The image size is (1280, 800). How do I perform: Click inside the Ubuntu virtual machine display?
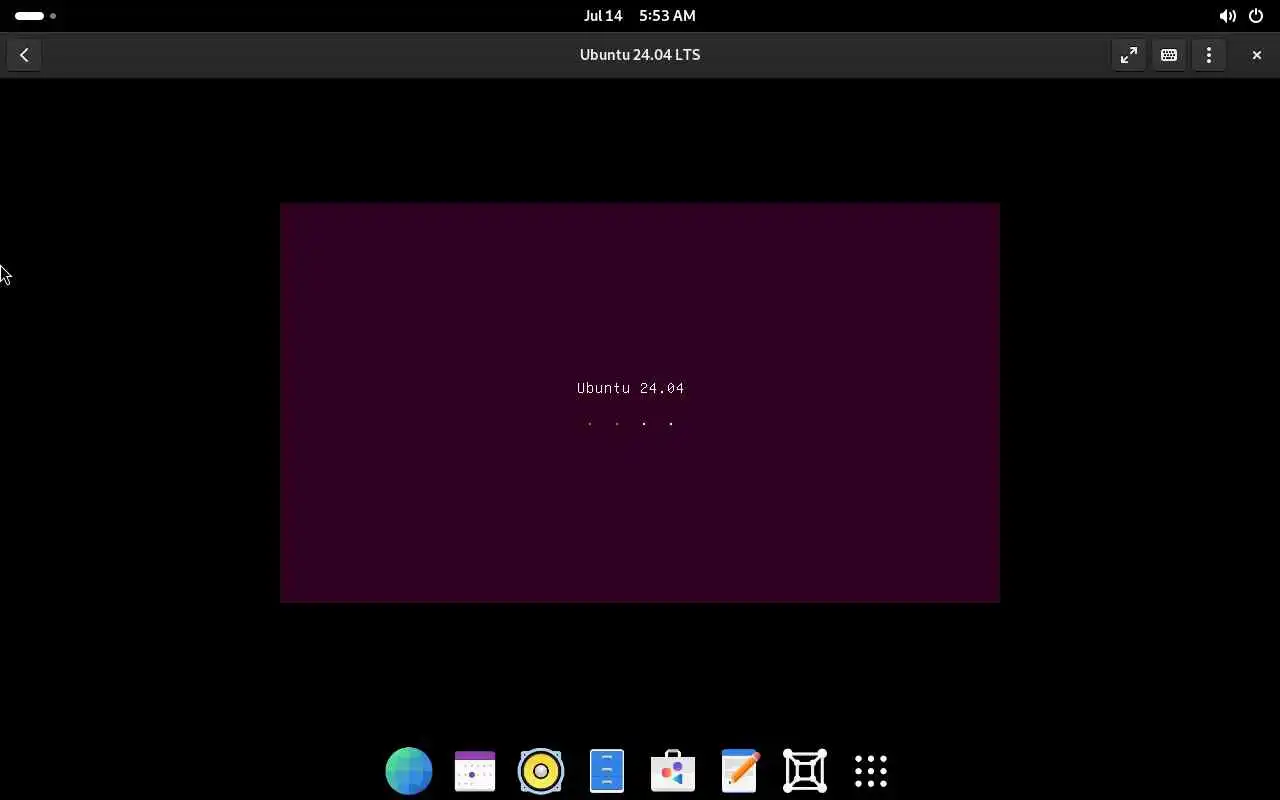pyautogui.click(x=640, y=403)
